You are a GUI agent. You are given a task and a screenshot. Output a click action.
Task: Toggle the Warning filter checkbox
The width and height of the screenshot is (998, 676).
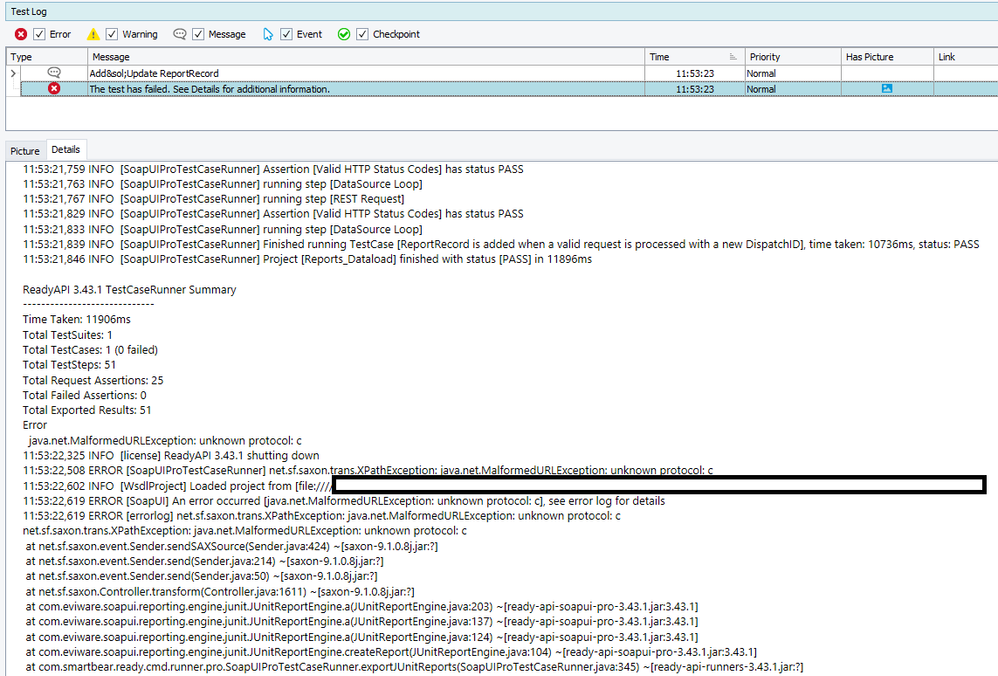pos(111,34)
